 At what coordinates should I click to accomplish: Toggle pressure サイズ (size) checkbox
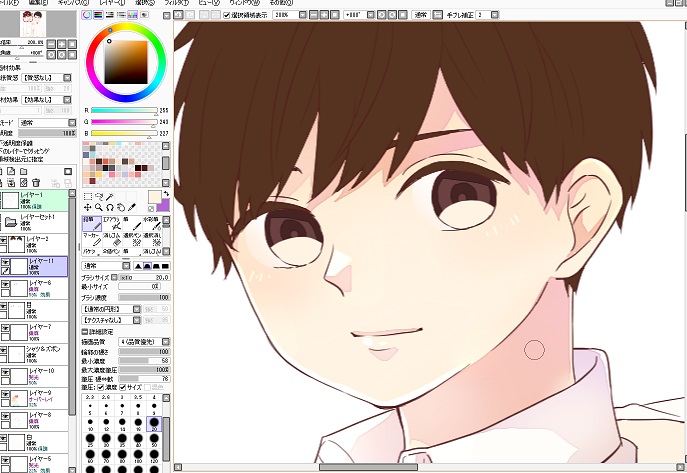tap(123, 388)
